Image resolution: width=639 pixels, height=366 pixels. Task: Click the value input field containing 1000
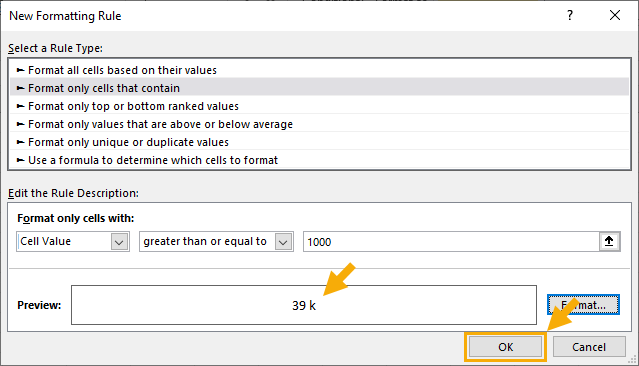451,242
